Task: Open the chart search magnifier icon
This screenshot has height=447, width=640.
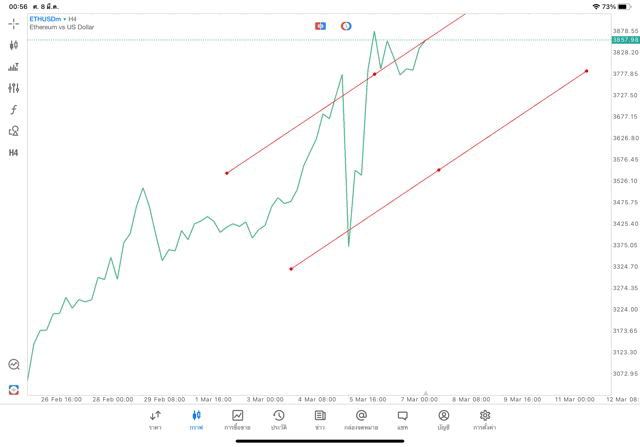Action: [14, 365]
